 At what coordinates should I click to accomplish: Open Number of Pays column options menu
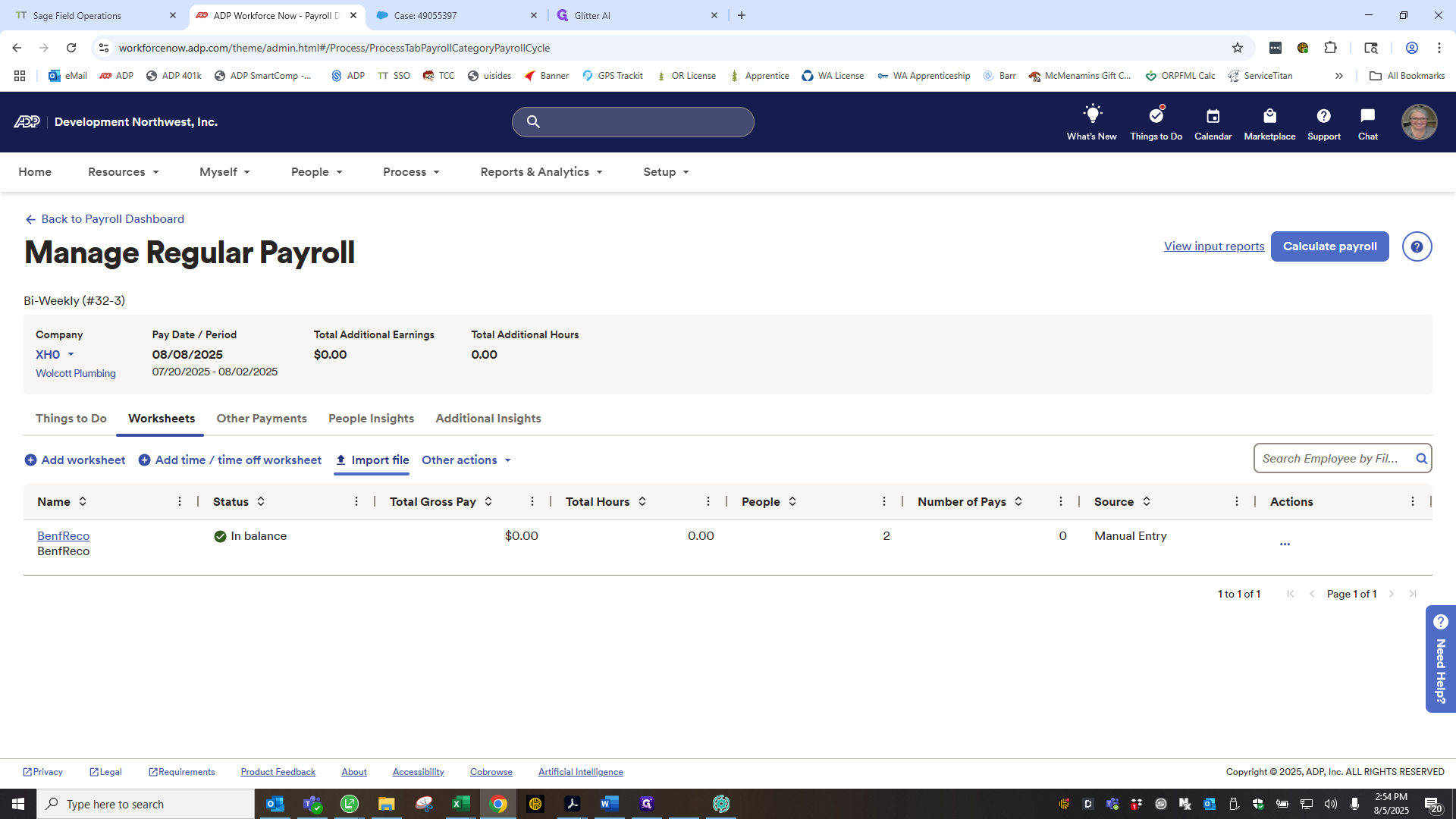(x=1061, y=501)
